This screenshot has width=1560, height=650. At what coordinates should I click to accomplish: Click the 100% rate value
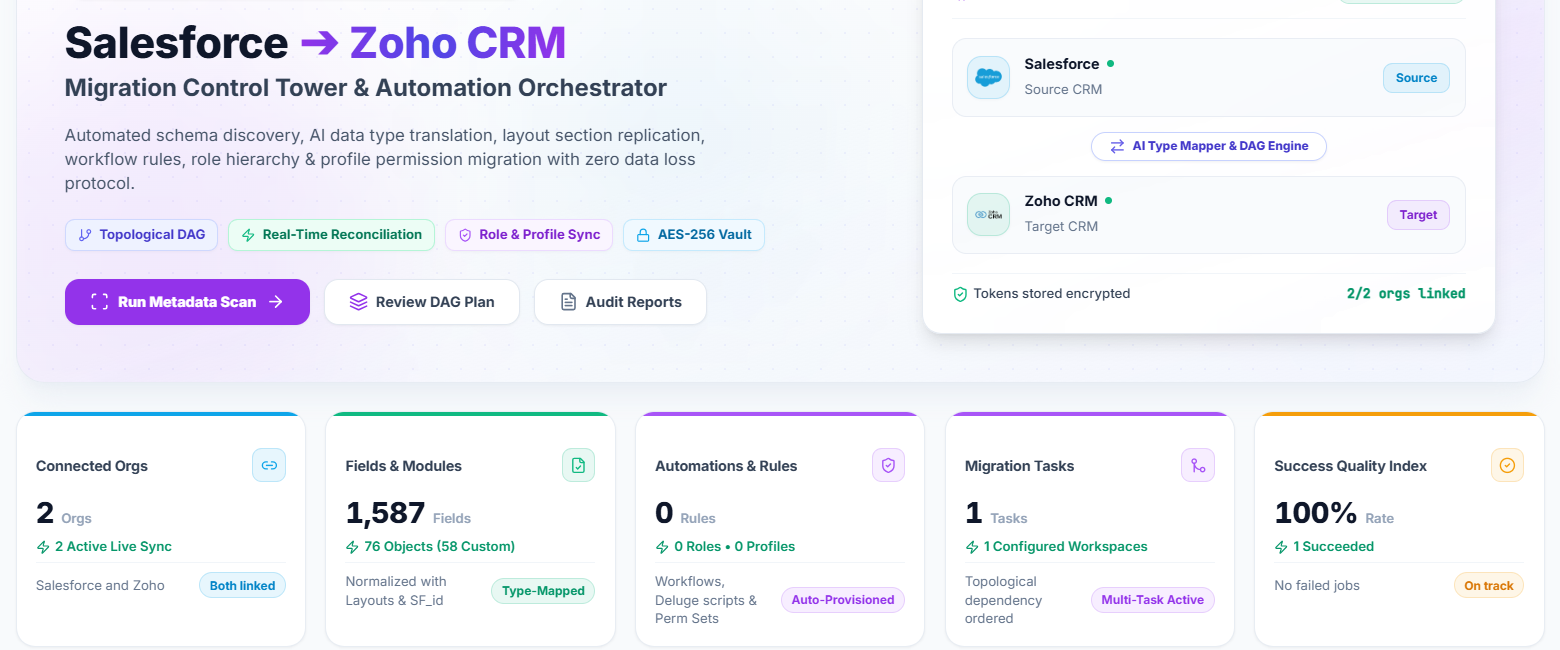[x=1316, y=513]
